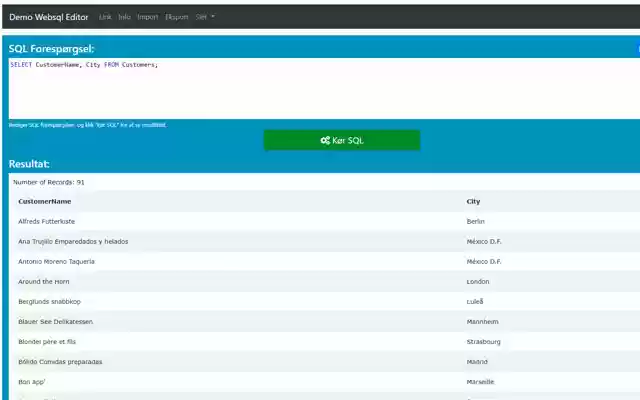Expand the Slet dropdown menu
Image resolution: width=640 pixels, height=400 pixels.
(205, 17)
